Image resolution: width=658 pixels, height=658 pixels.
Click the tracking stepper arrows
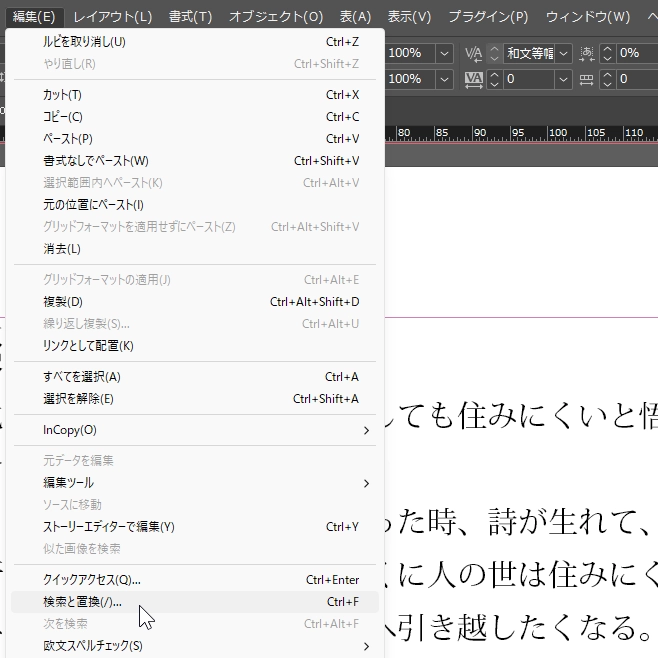pos(494,79)
